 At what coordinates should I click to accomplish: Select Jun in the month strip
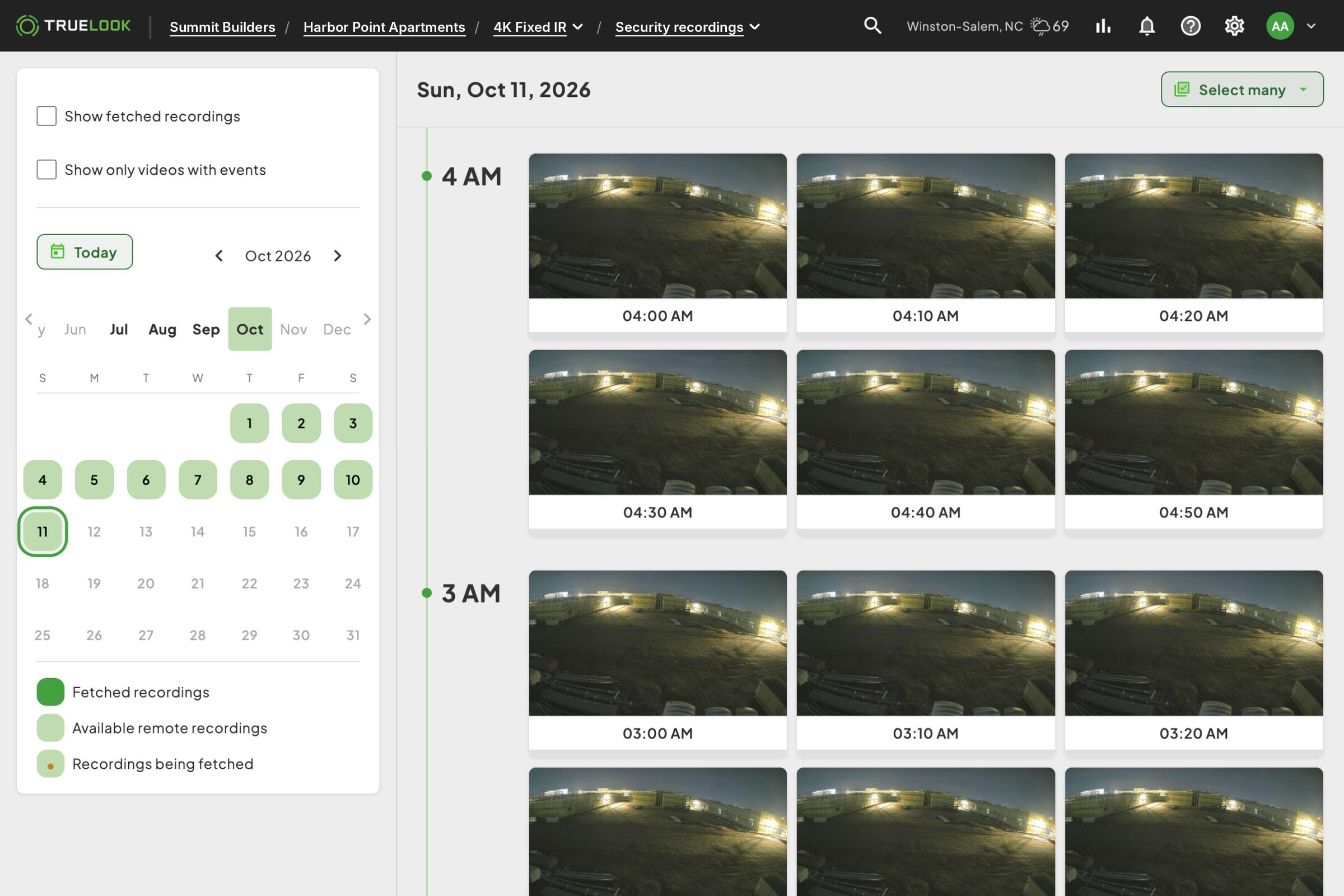tap(75, 329)
